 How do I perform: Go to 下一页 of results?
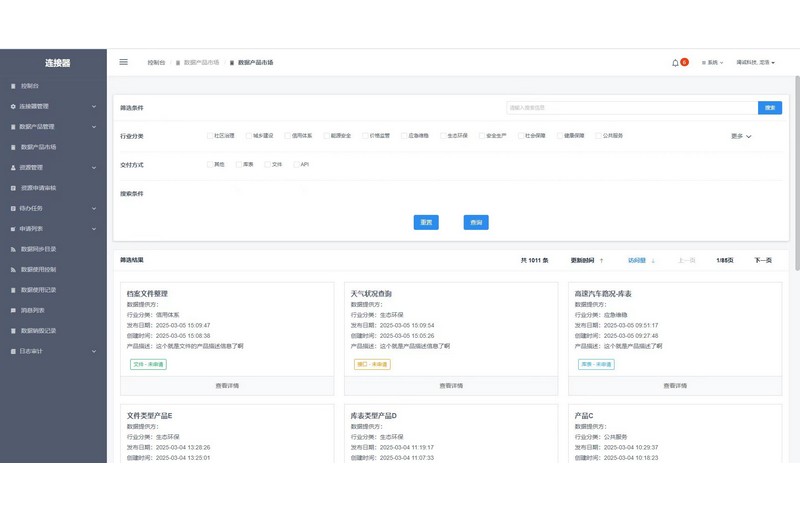click(762, 260)
